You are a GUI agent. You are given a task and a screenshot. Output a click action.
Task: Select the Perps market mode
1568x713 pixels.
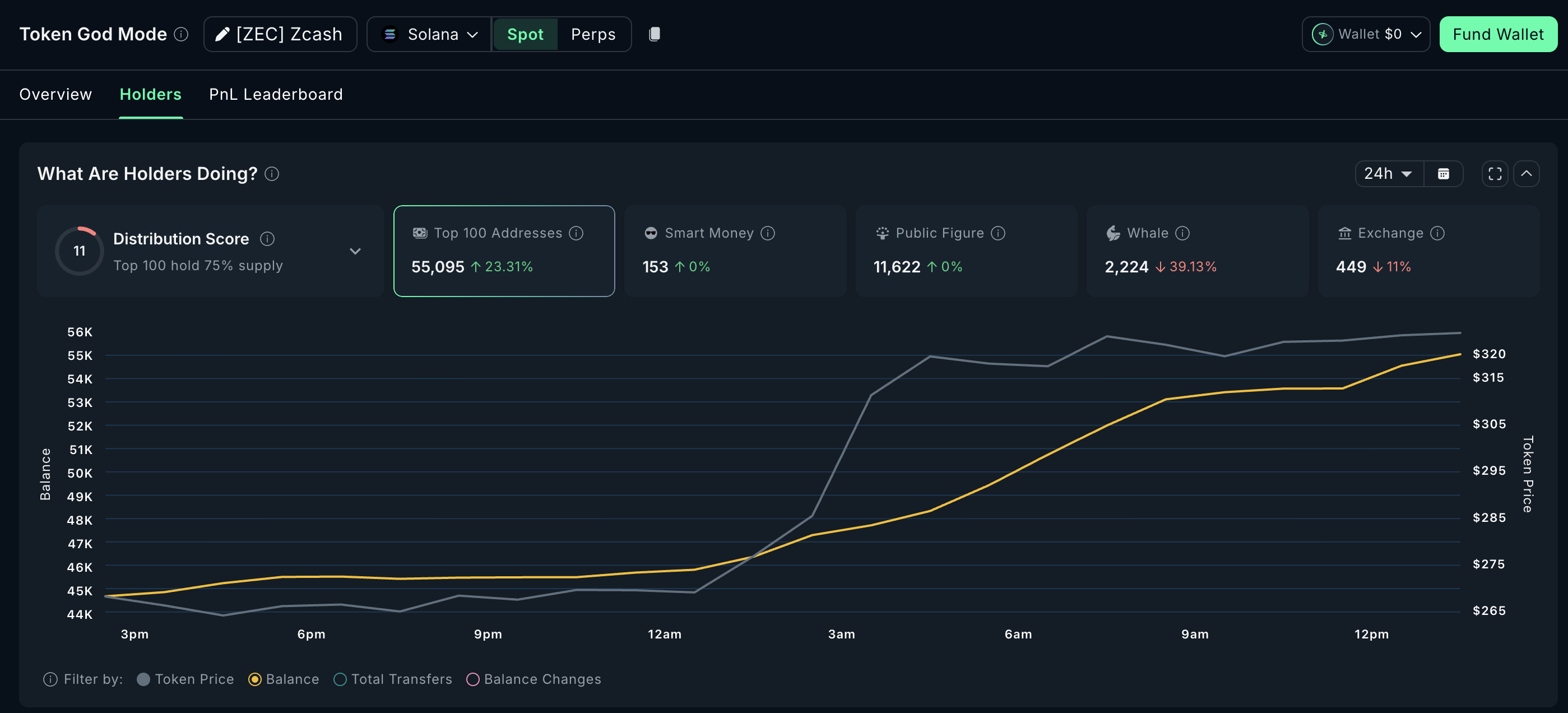pyautogui.click(x=593, y=34)
